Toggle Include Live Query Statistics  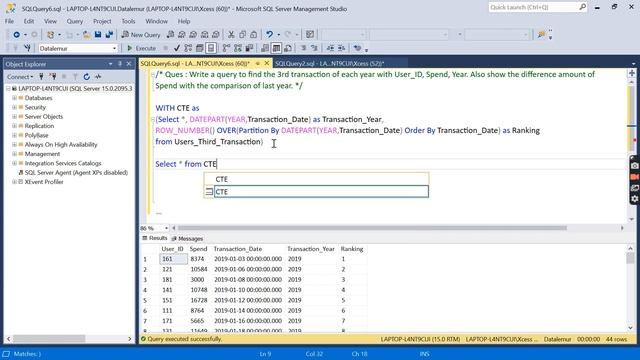click(x=238, y=48)
